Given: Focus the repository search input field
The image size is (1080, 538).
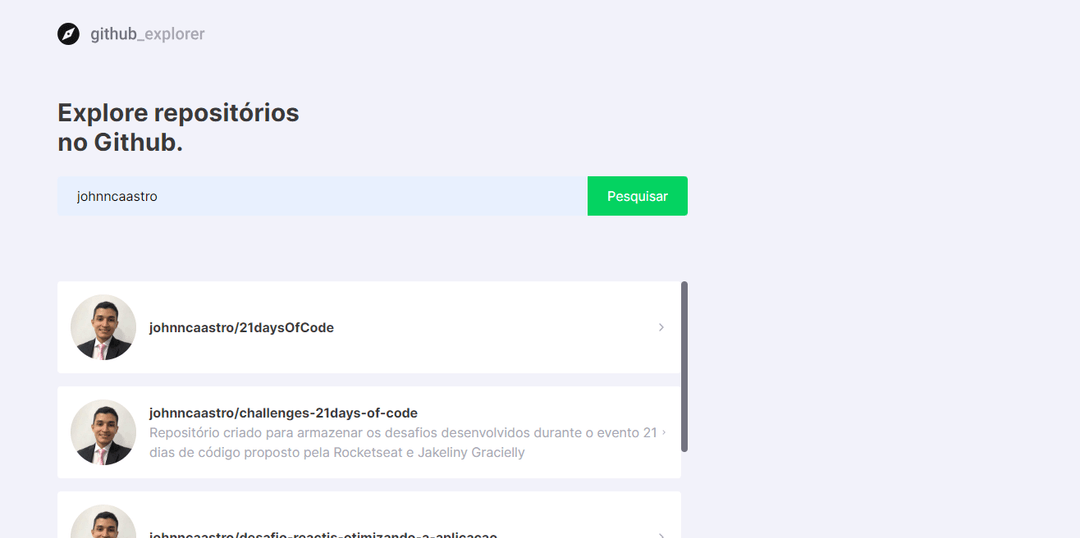Looking at the screenshot, I should tap(322, 196).
